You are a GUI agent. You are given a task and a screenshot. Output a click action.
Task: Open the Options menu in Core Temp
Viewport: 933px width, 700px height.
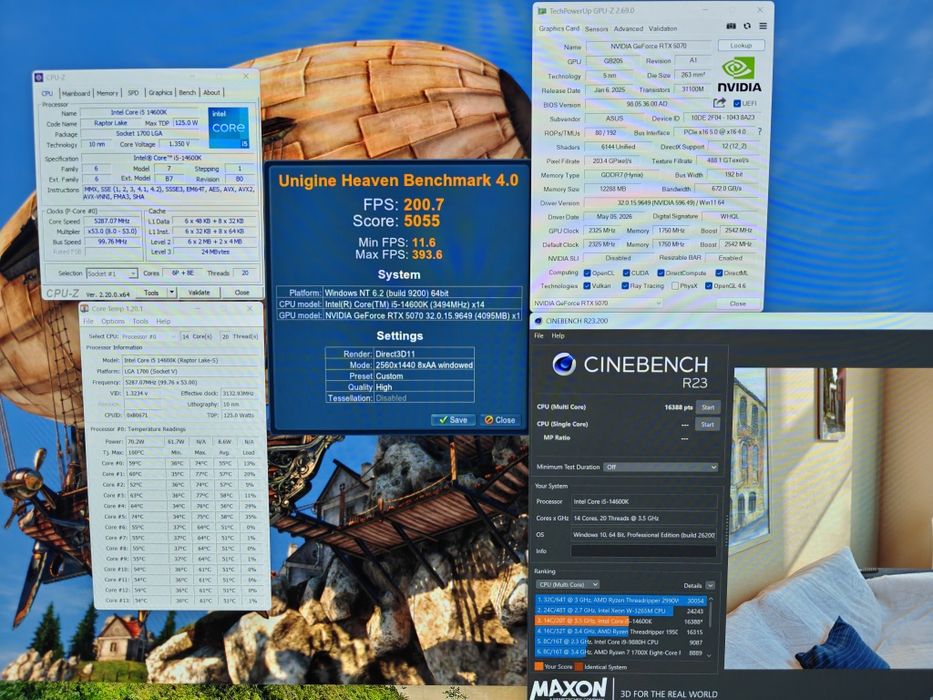coord(112,321)
